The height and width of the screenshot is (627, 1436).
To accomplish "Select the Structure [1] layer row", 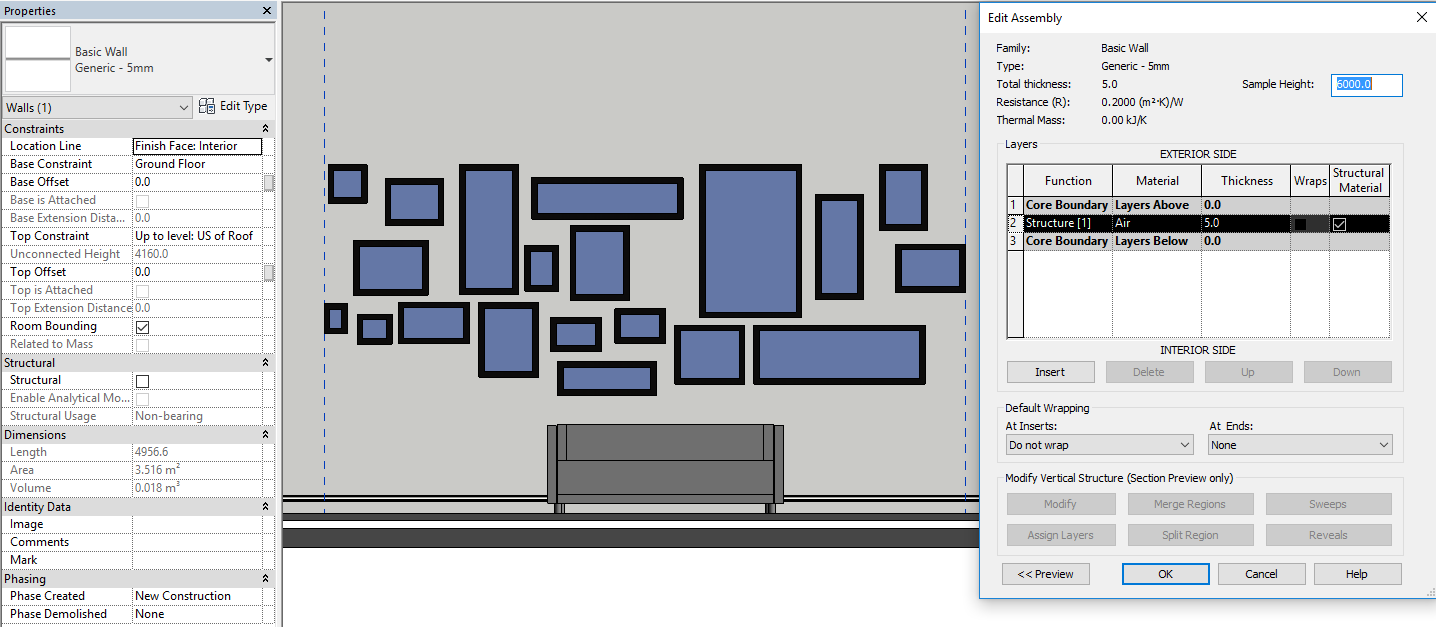I will point(1067,223).
